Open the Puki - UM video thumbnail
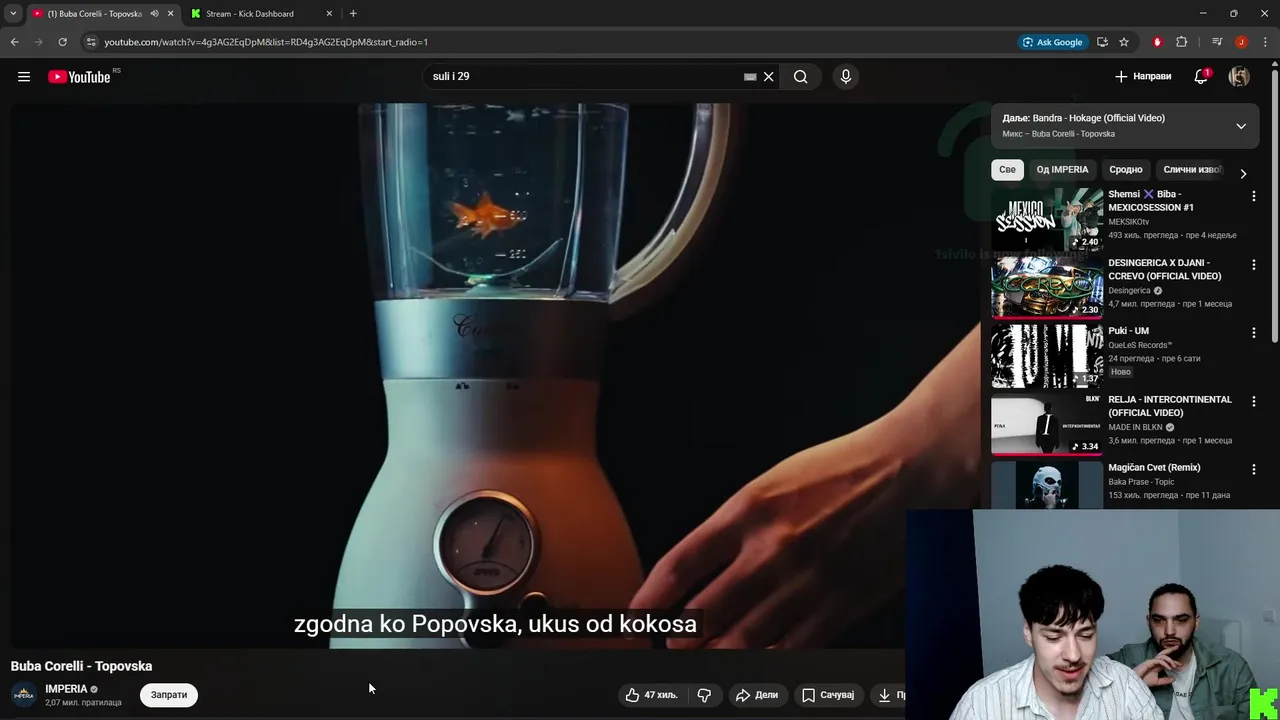Viewport: 1280px width, 720px height. point(1047,356)
